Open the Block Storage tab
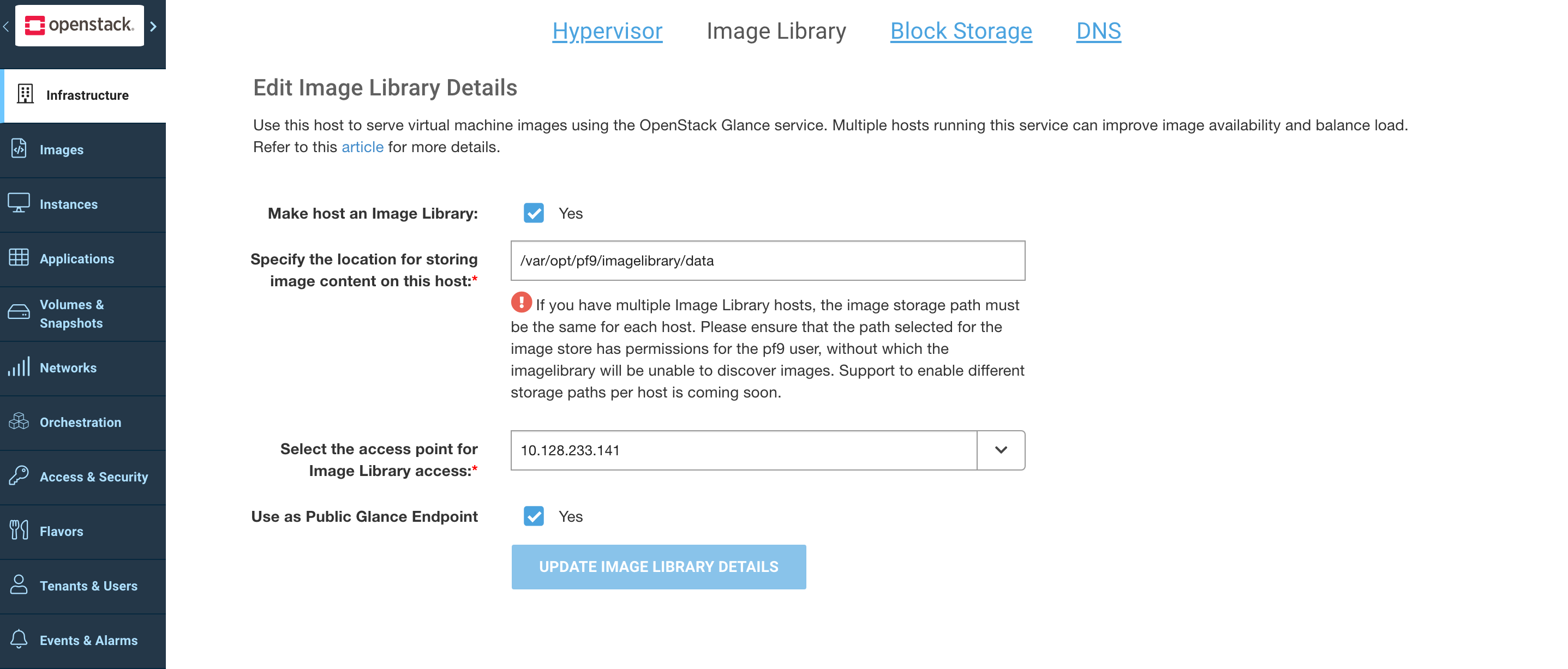Viewport: 1568px width, 669px height. pos(961,31)
